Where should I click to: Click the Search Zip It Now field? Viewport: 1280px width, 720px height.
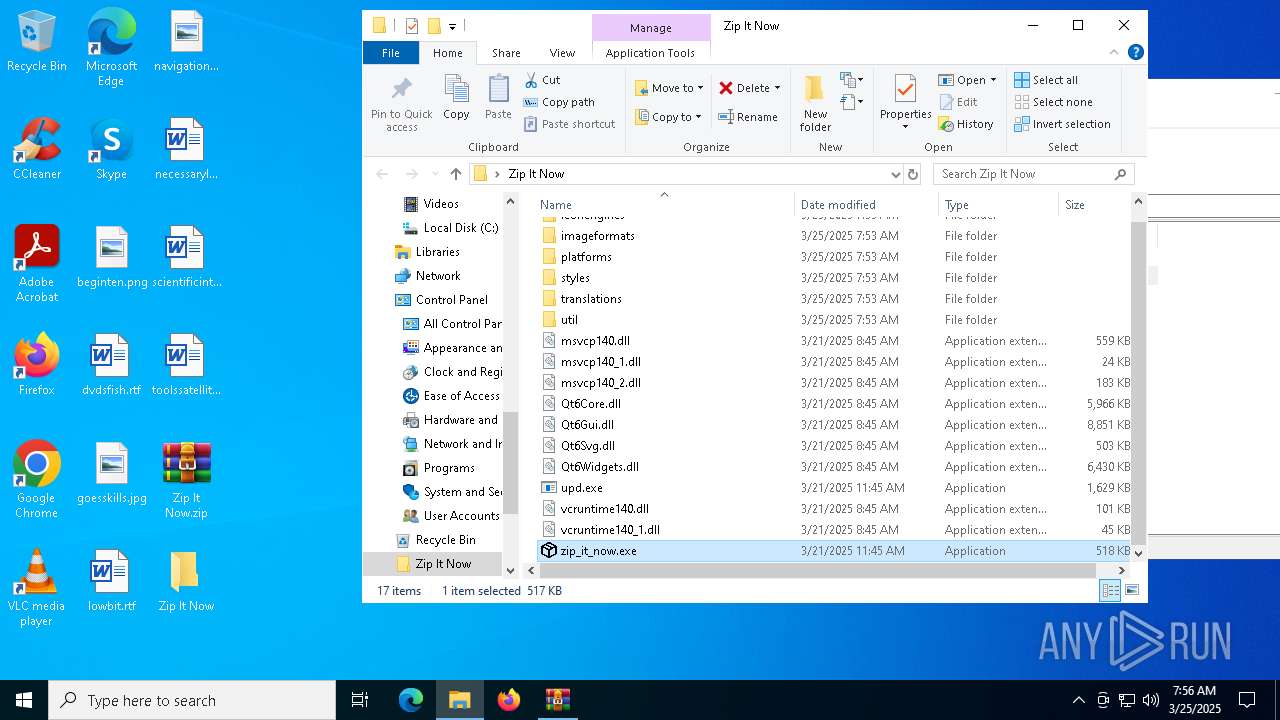point(1034,174)
